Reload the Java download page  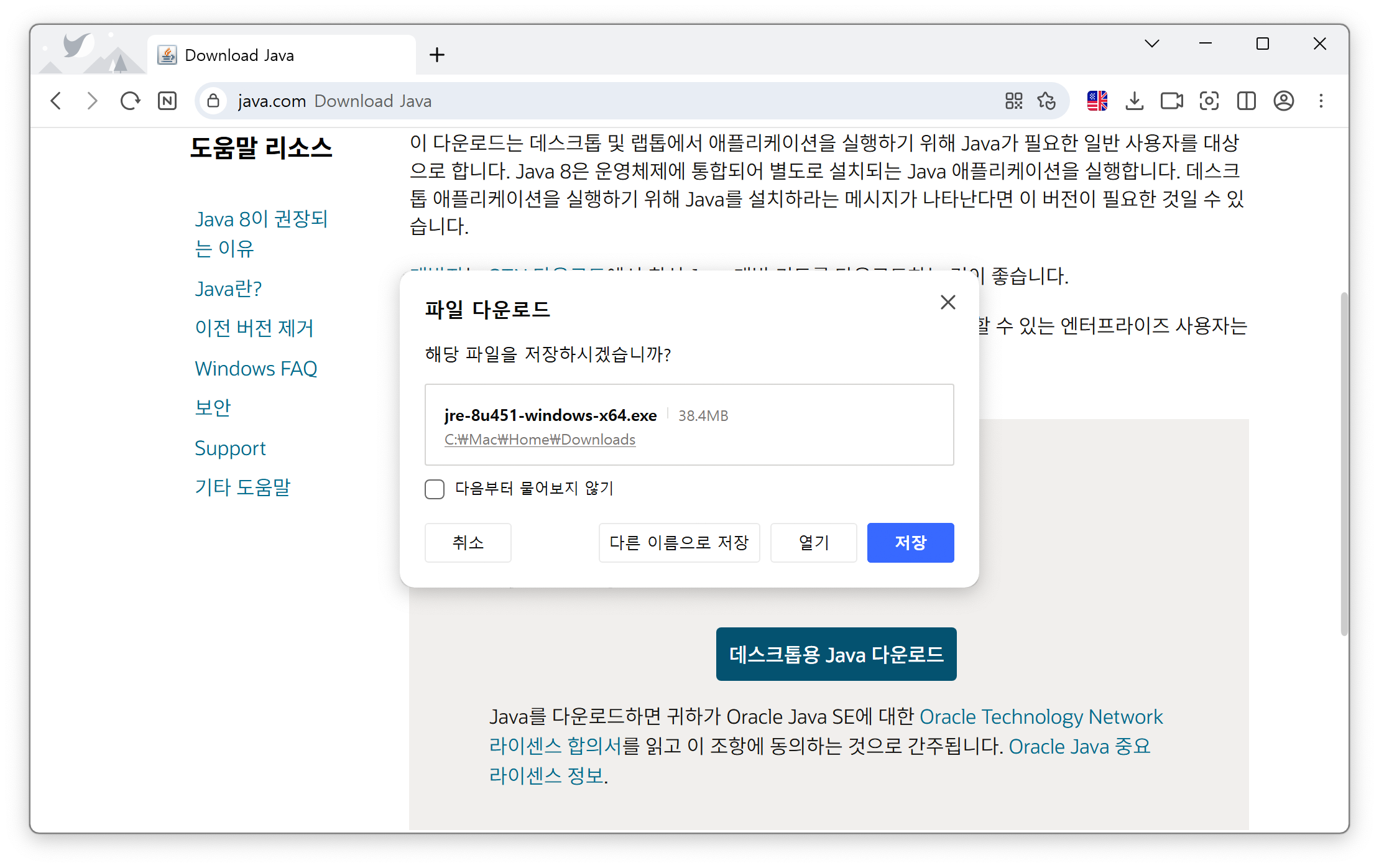[x=130, y=101]
